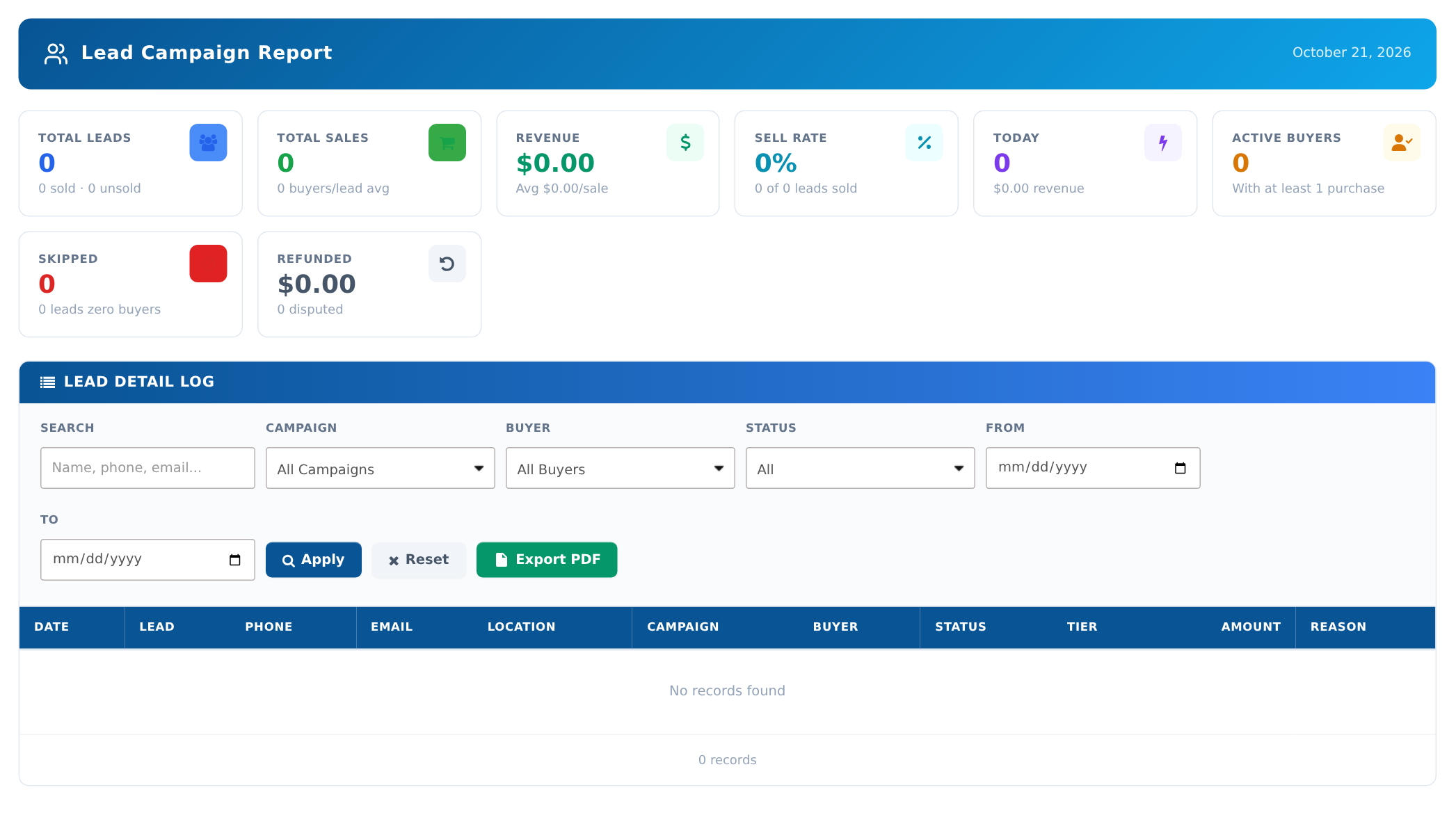Click the 0 records footer text
This screenshot has width=1456, height=824.
[x=727, y=760]
